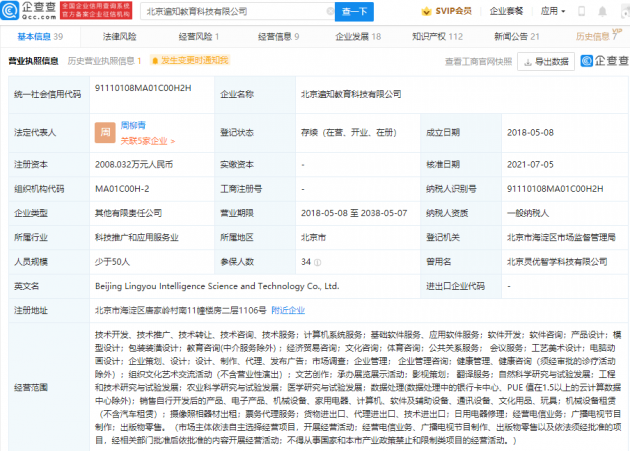Open 企业套餐 link

pos(506,11)
